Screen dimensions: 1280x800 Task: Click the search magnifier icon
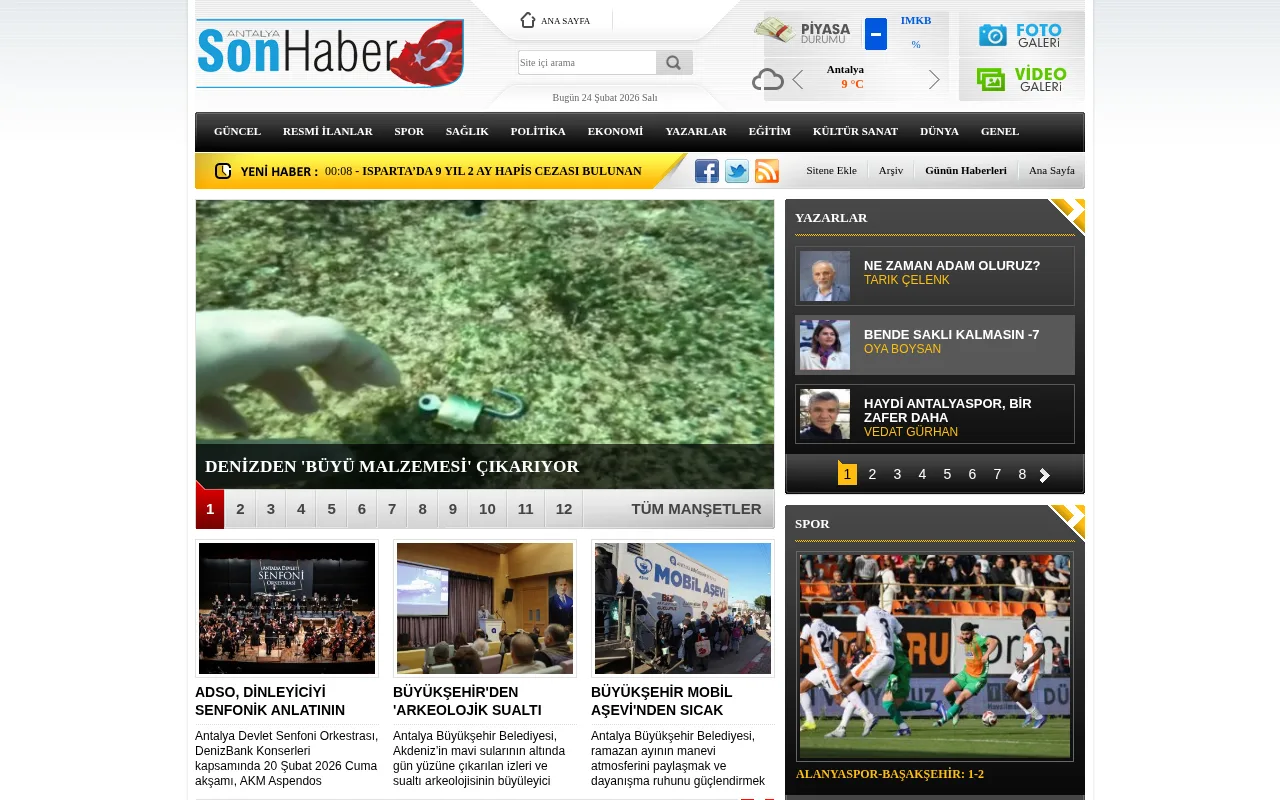click(x=673, y=62)
